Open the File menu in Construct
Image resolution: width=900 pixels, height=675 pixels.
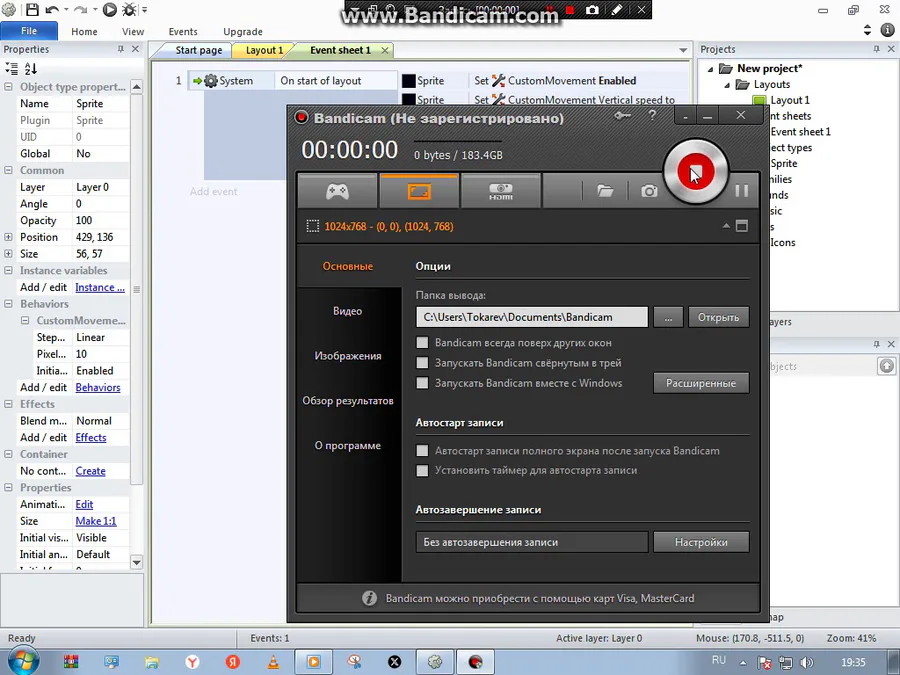(29, 31)
